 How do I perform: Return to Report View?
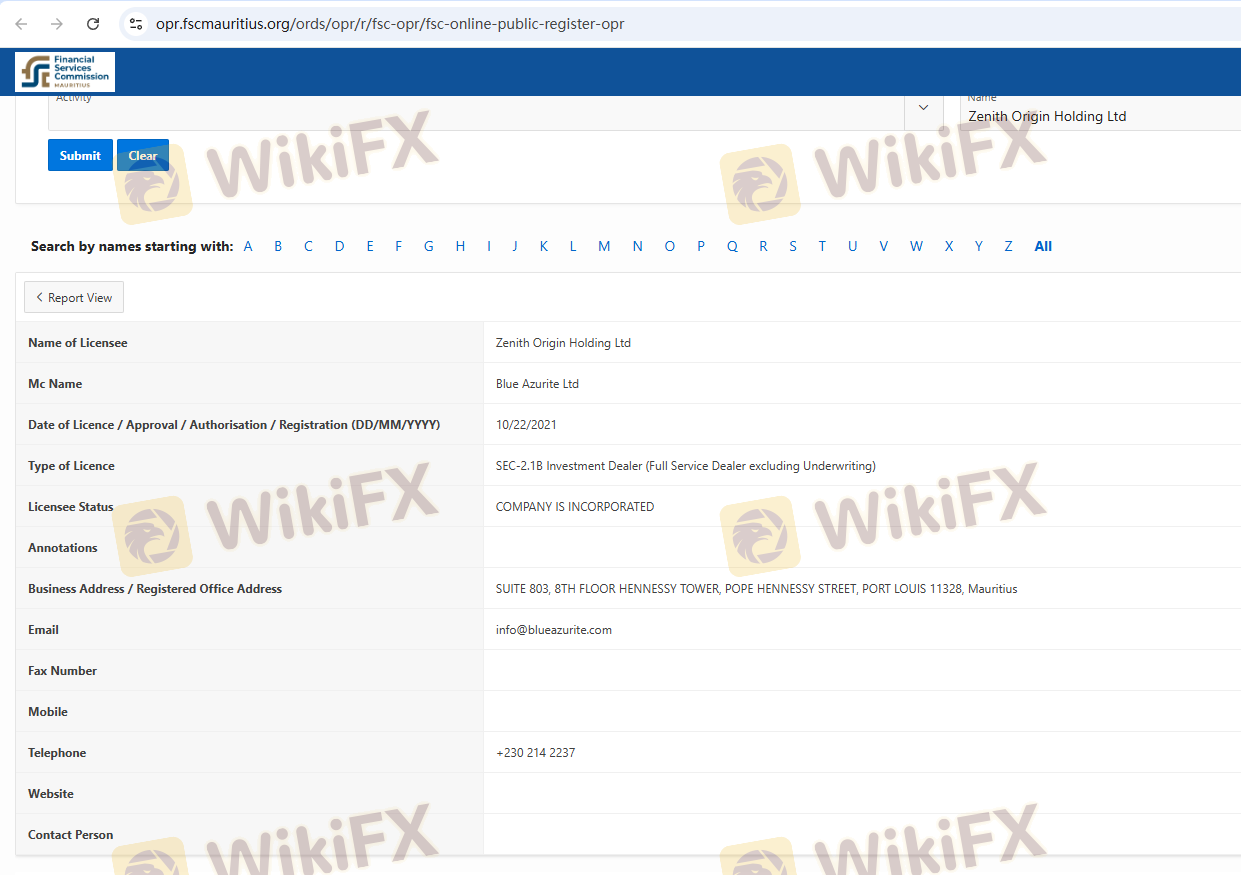click(74, 298)
